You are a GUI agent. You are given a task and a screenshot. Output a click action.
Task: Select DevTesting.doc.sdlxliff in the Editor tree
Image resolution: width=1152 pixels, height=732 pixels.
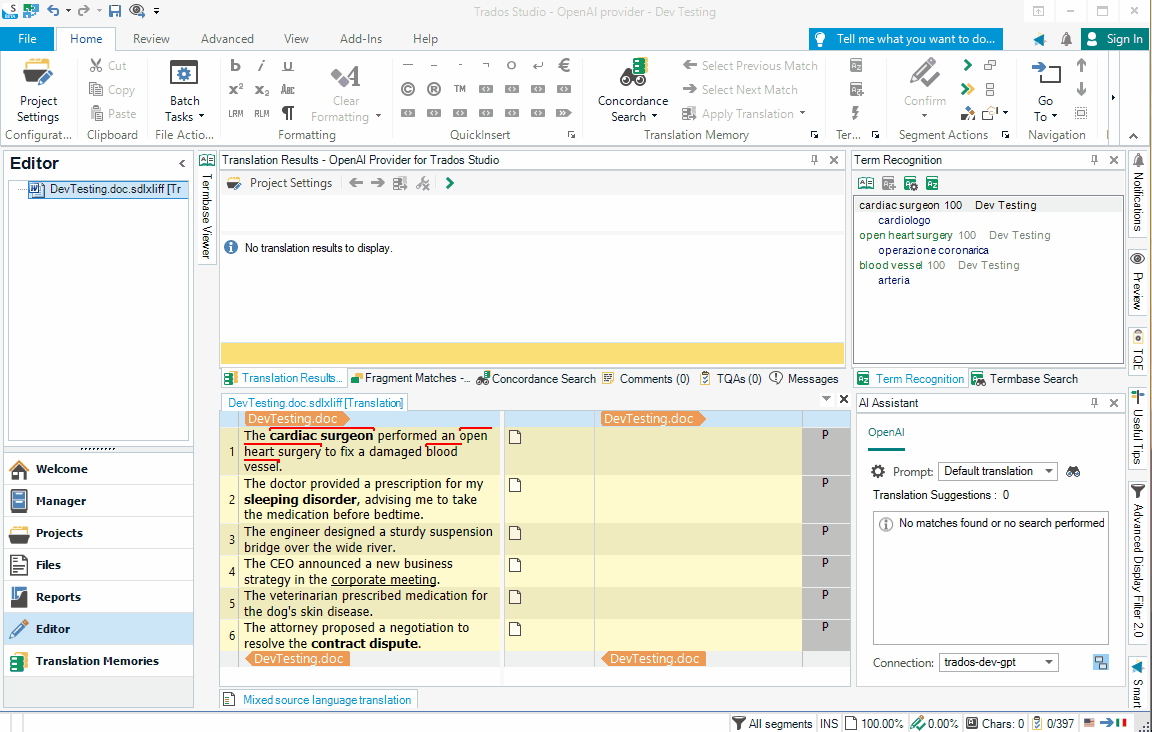tap(110, 189)
